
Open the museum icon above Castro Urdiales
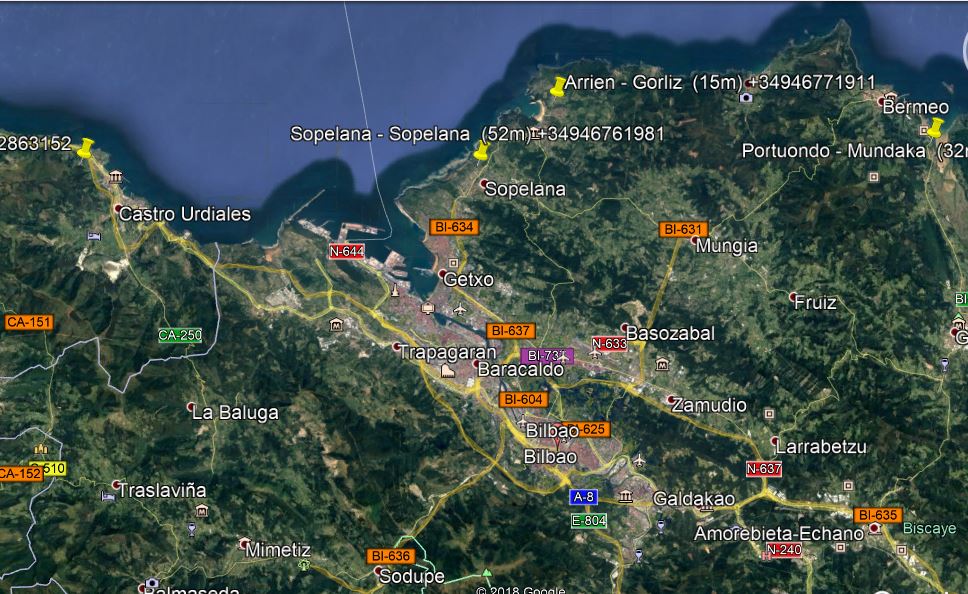pyautogui.click(x=116, y=178)
